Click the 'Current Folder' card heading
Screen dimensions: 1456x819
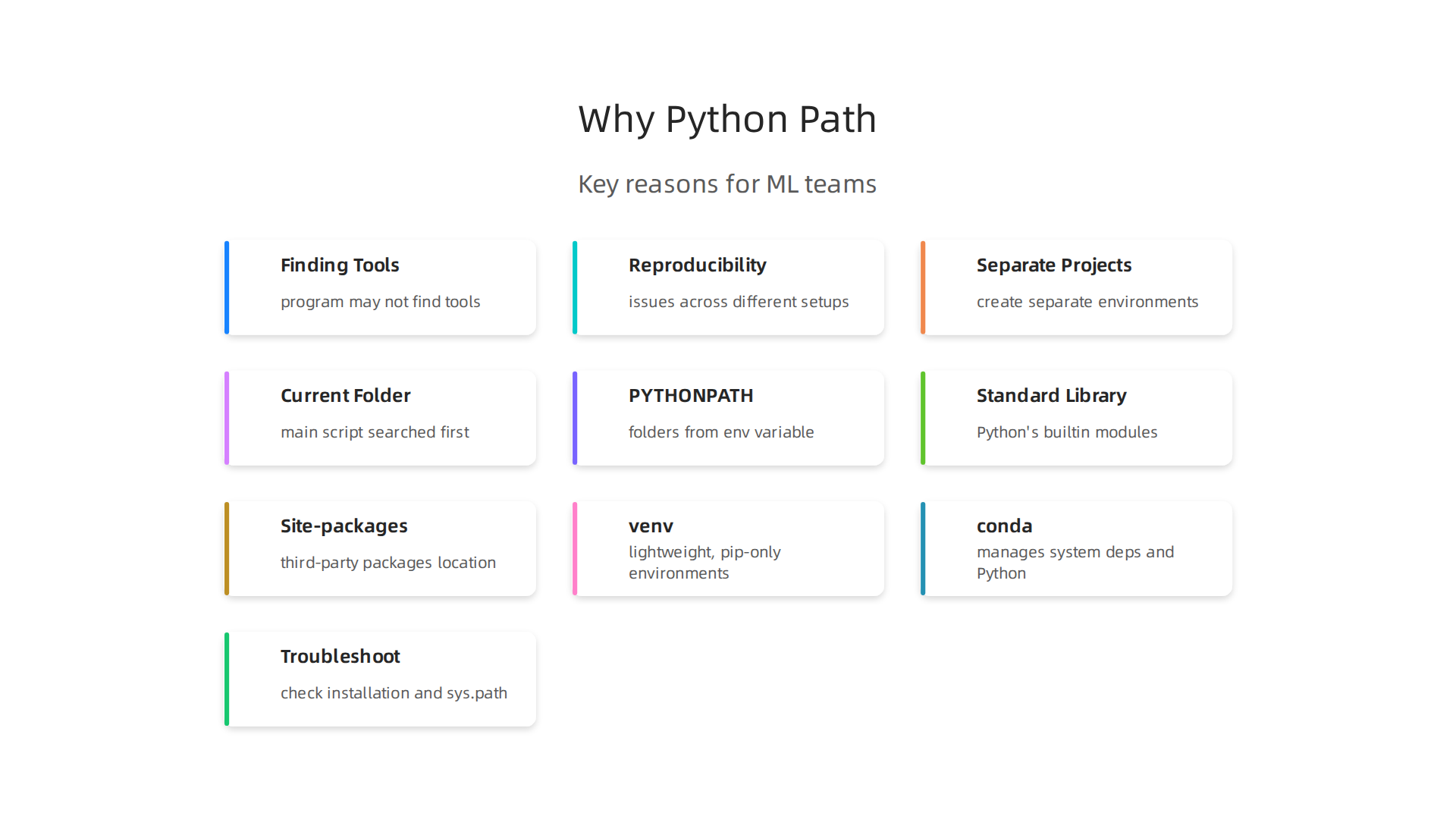click(x=345, y=396)
